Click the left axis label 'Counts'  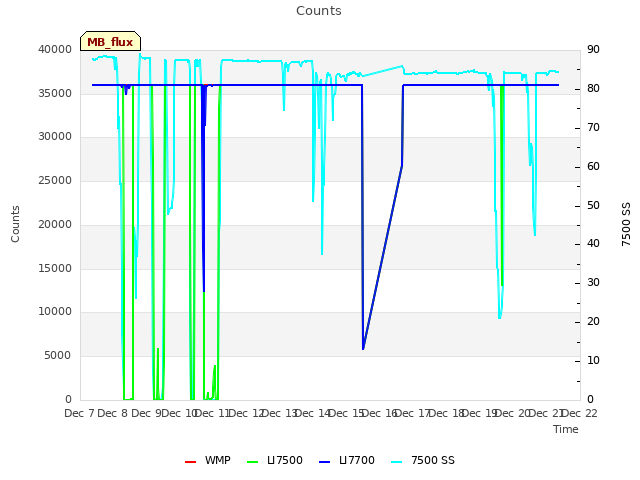tap(15, 224)
